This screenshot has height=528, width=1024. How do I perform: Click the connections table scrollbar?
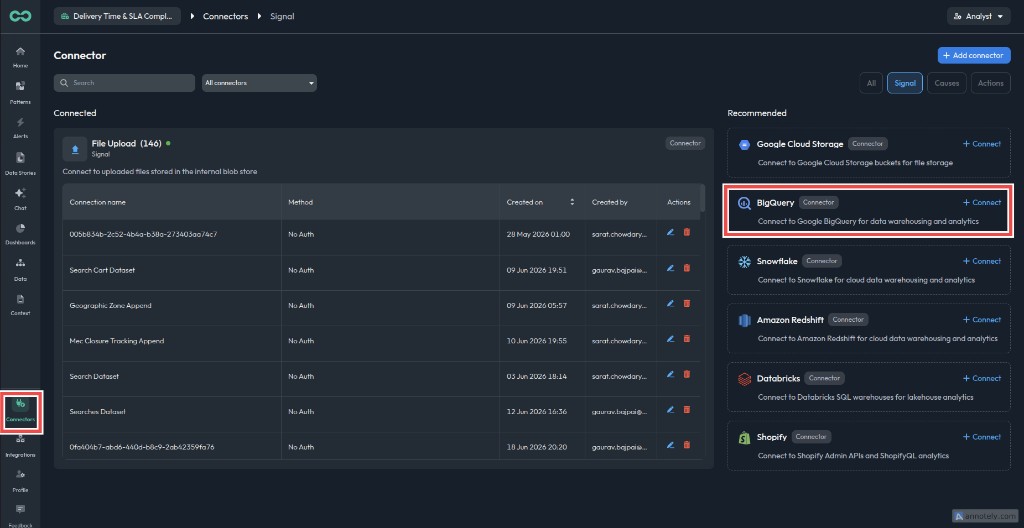(x=702, y=198)
